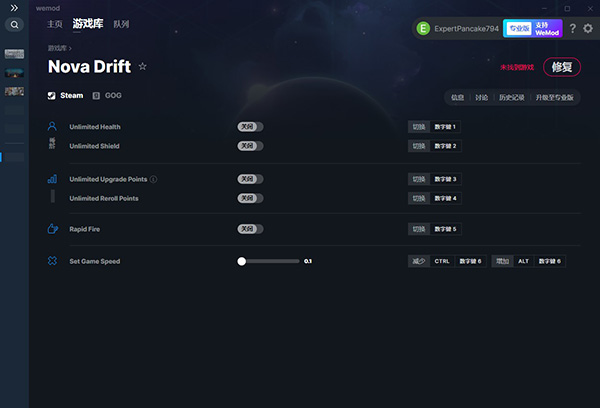
Task: Toggle the Unlimited Upgrade Points switch
Action: coord(250,179)
